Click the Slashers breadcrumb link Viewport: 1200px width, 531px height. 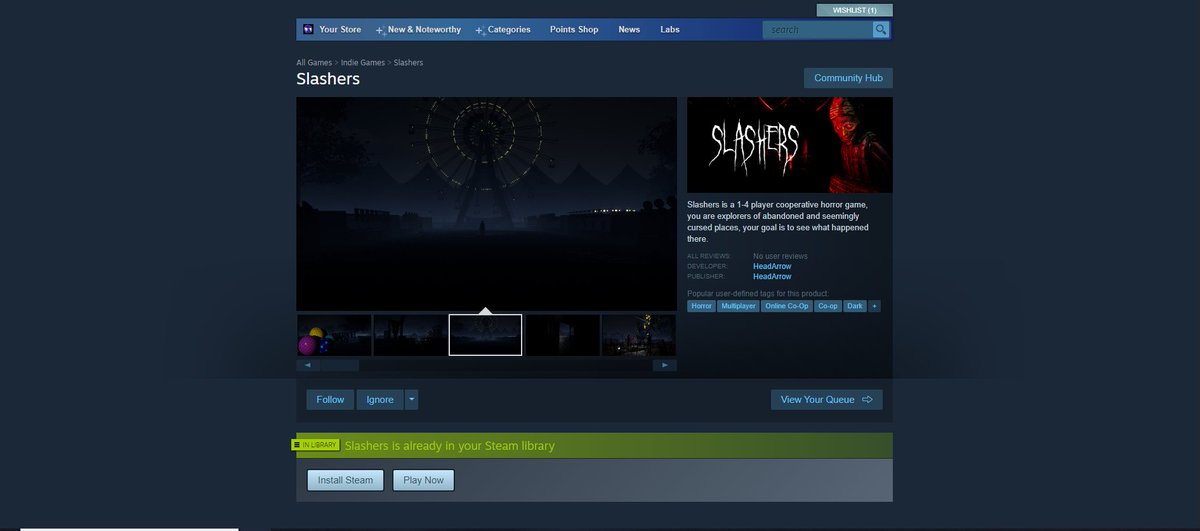408,63
